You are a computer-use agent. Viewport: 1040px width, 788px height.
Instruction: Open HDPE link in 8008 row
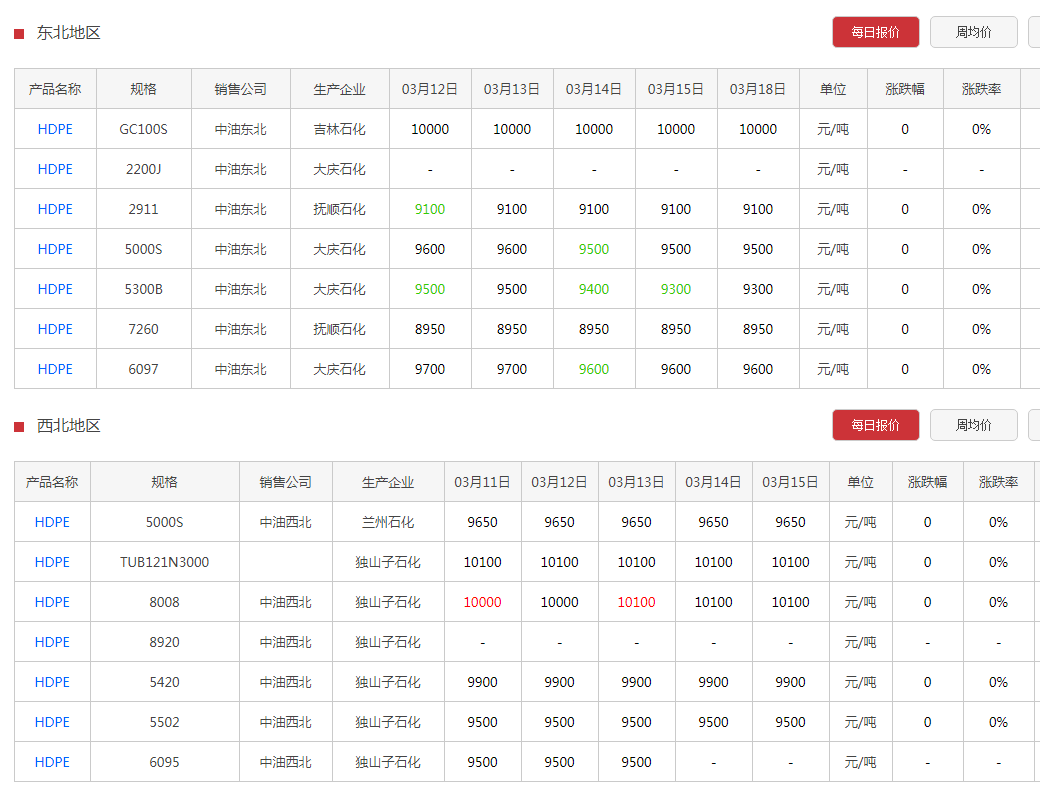pyautogui.click(x=52, y=602)
